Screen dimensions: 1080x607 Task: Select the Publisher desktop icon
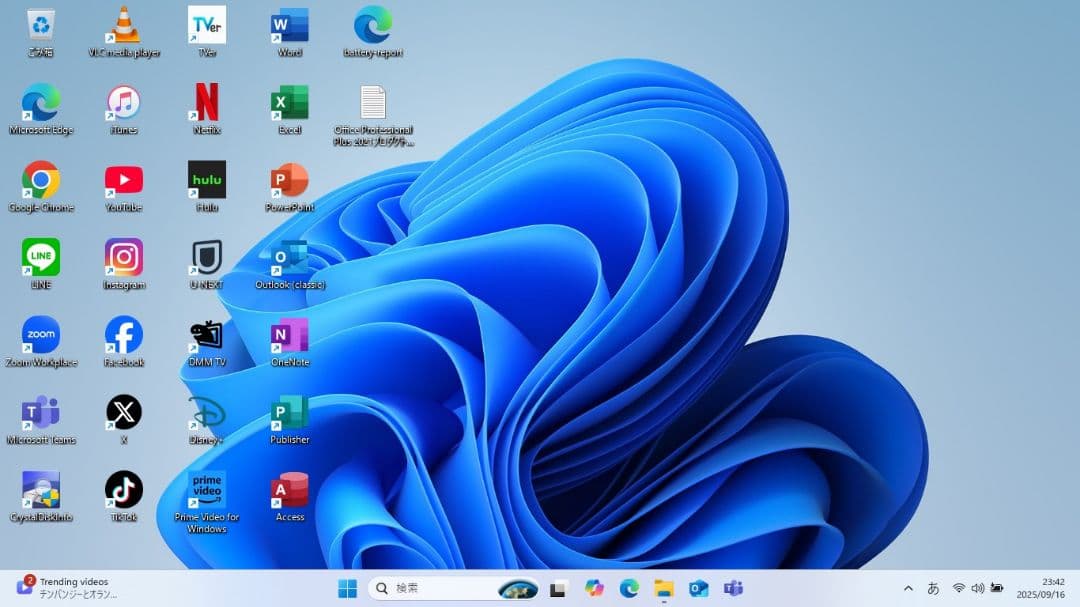coord(290,413)
